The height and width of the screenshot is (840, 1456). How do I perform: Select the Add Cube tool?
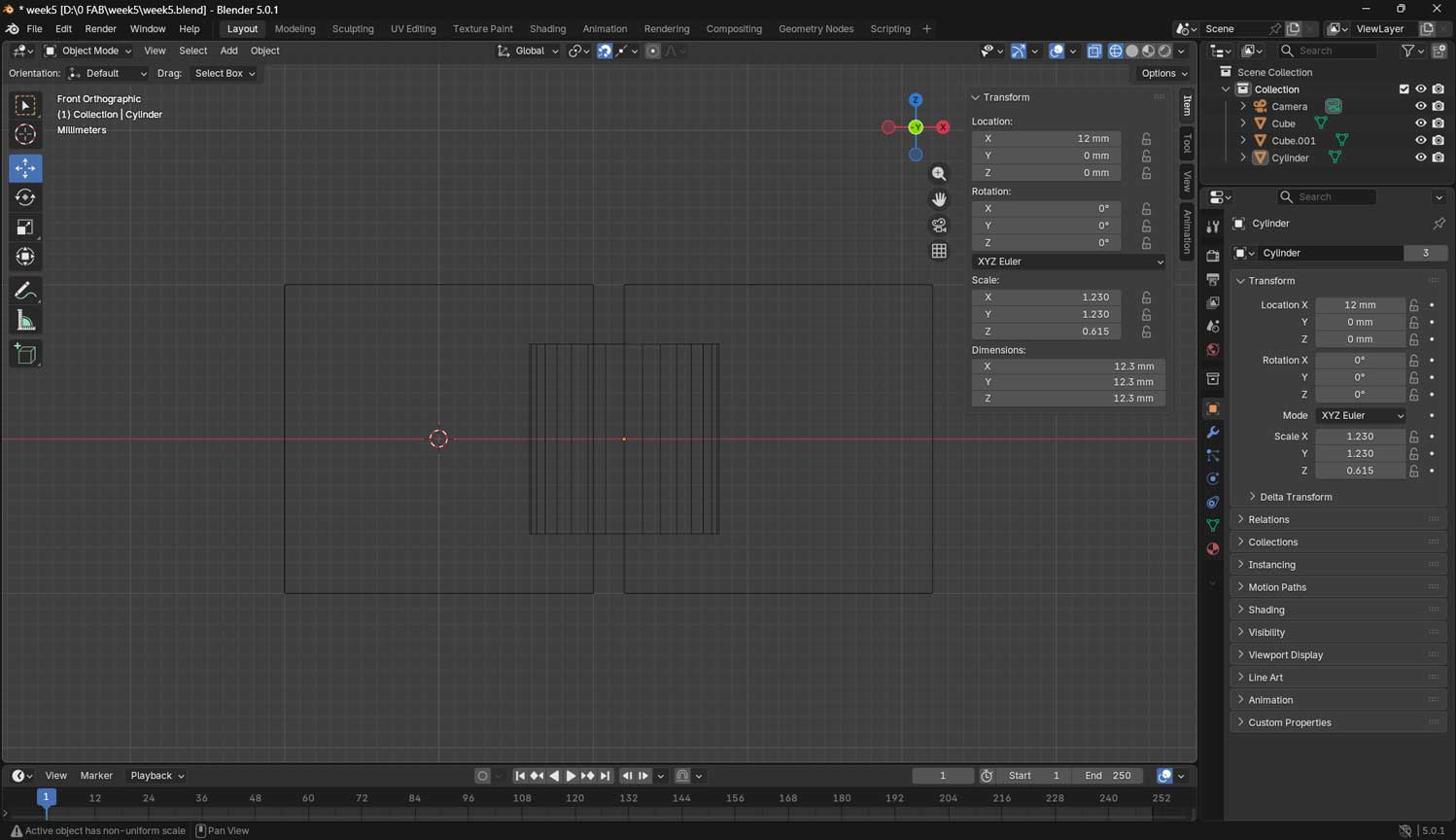point(25,354)
